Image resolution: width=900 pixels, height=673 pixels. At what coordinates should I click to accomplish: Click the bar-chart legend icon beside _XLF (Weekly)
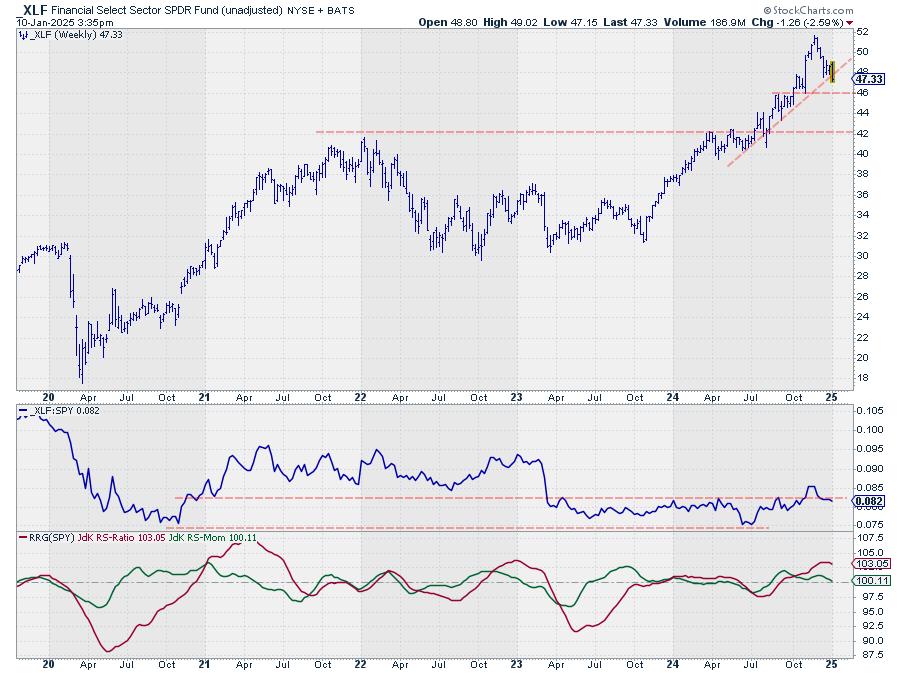[24, 35]
